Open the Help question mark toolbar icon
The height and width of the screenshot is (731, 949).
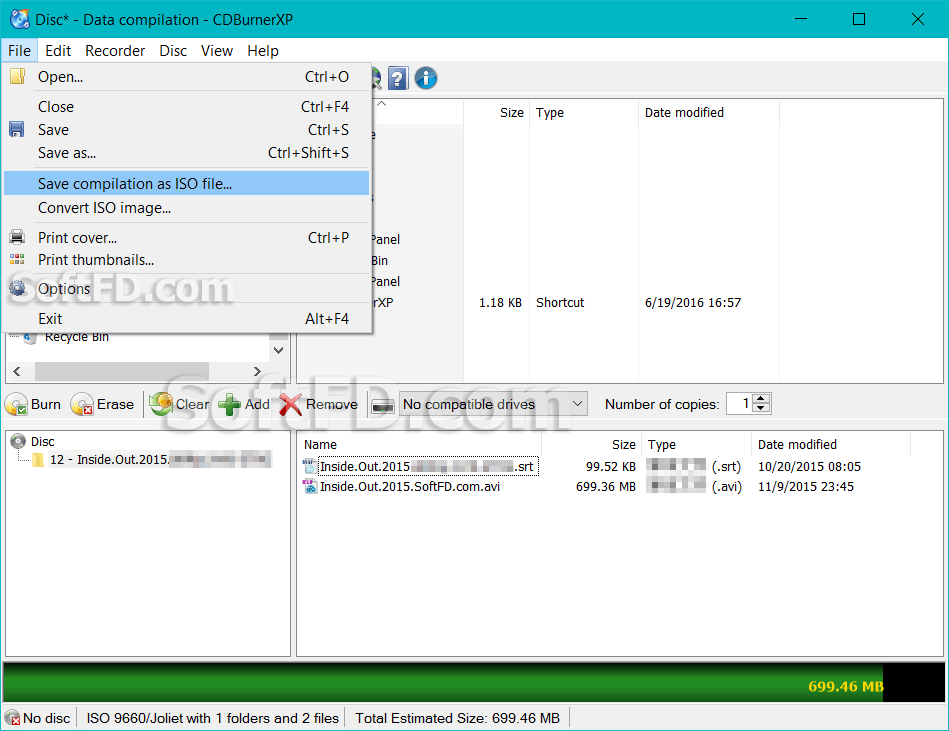tap(398, 78)
